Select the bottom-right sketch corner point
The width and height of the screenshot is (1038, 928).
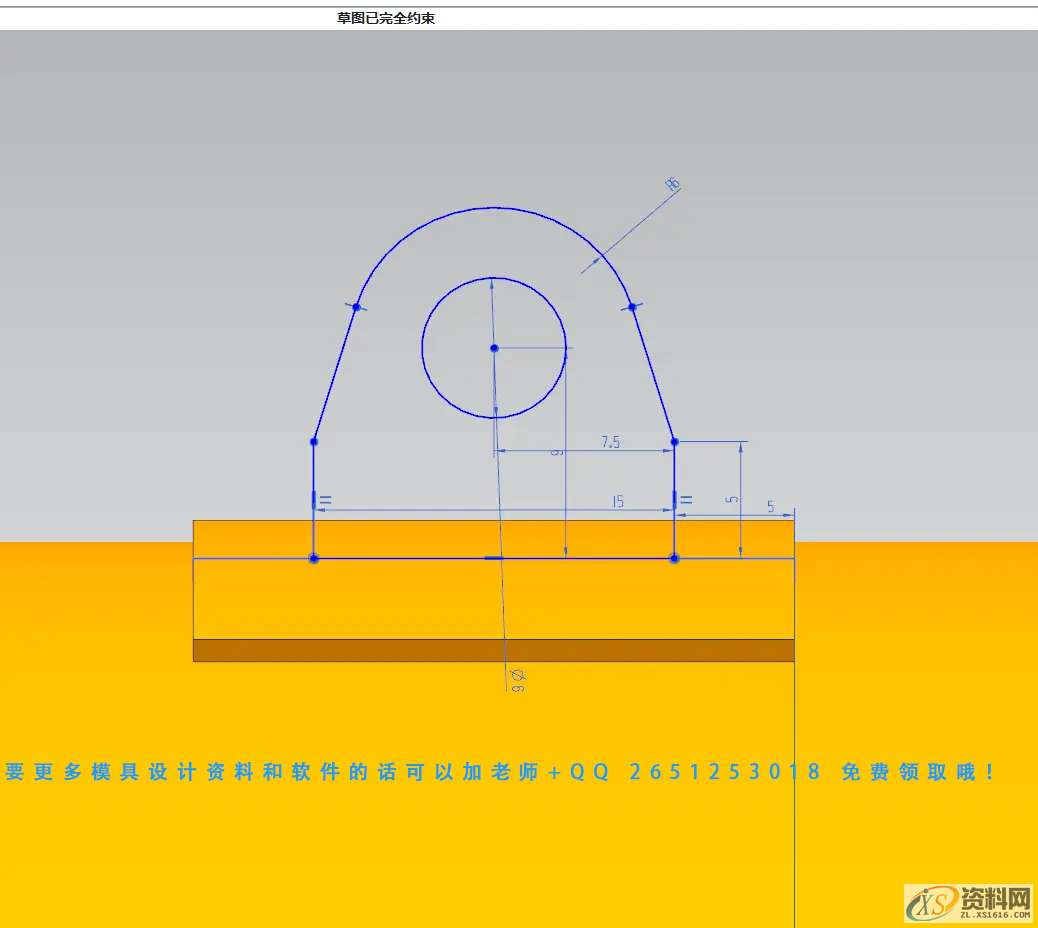(x=674, y=558)
